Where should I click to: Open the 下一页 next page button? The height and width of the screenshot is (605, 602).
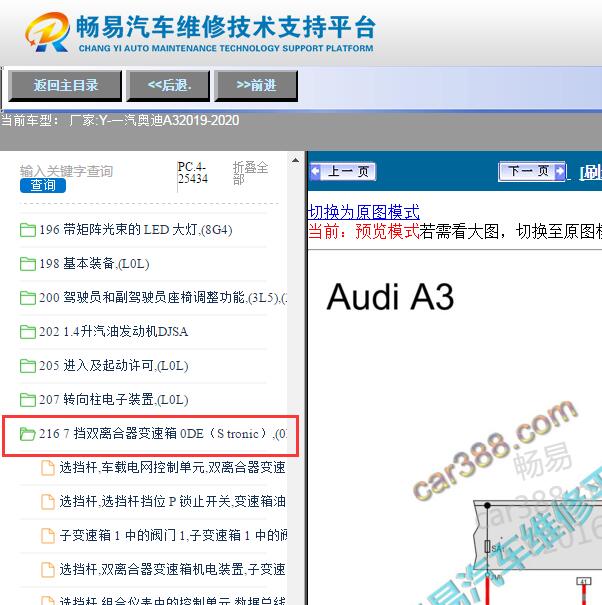(x=533, y=171)
